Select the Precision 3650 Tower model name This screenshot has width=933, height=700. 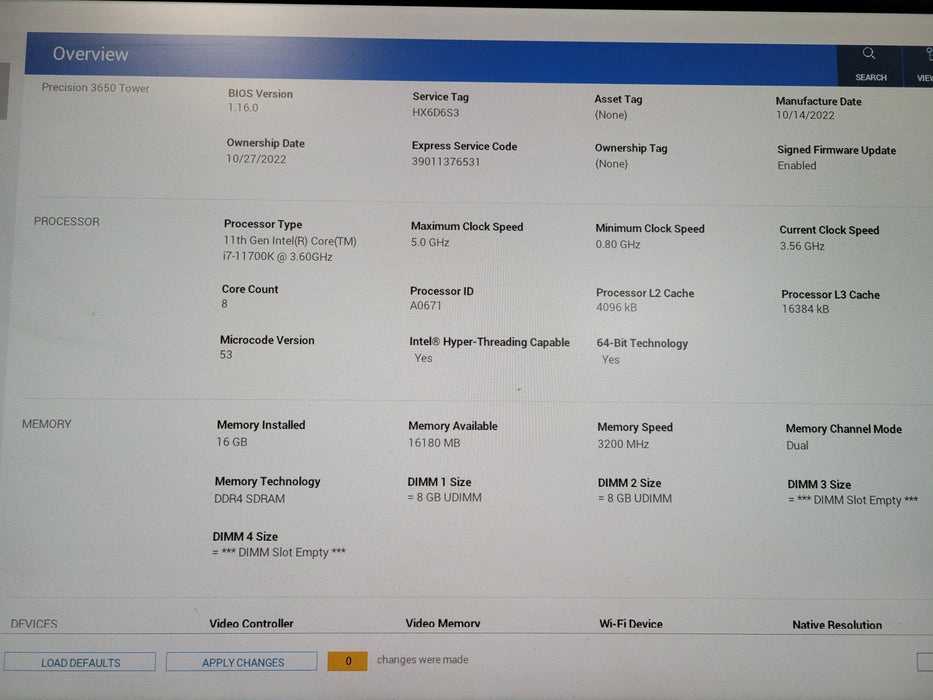click(95, 88)
